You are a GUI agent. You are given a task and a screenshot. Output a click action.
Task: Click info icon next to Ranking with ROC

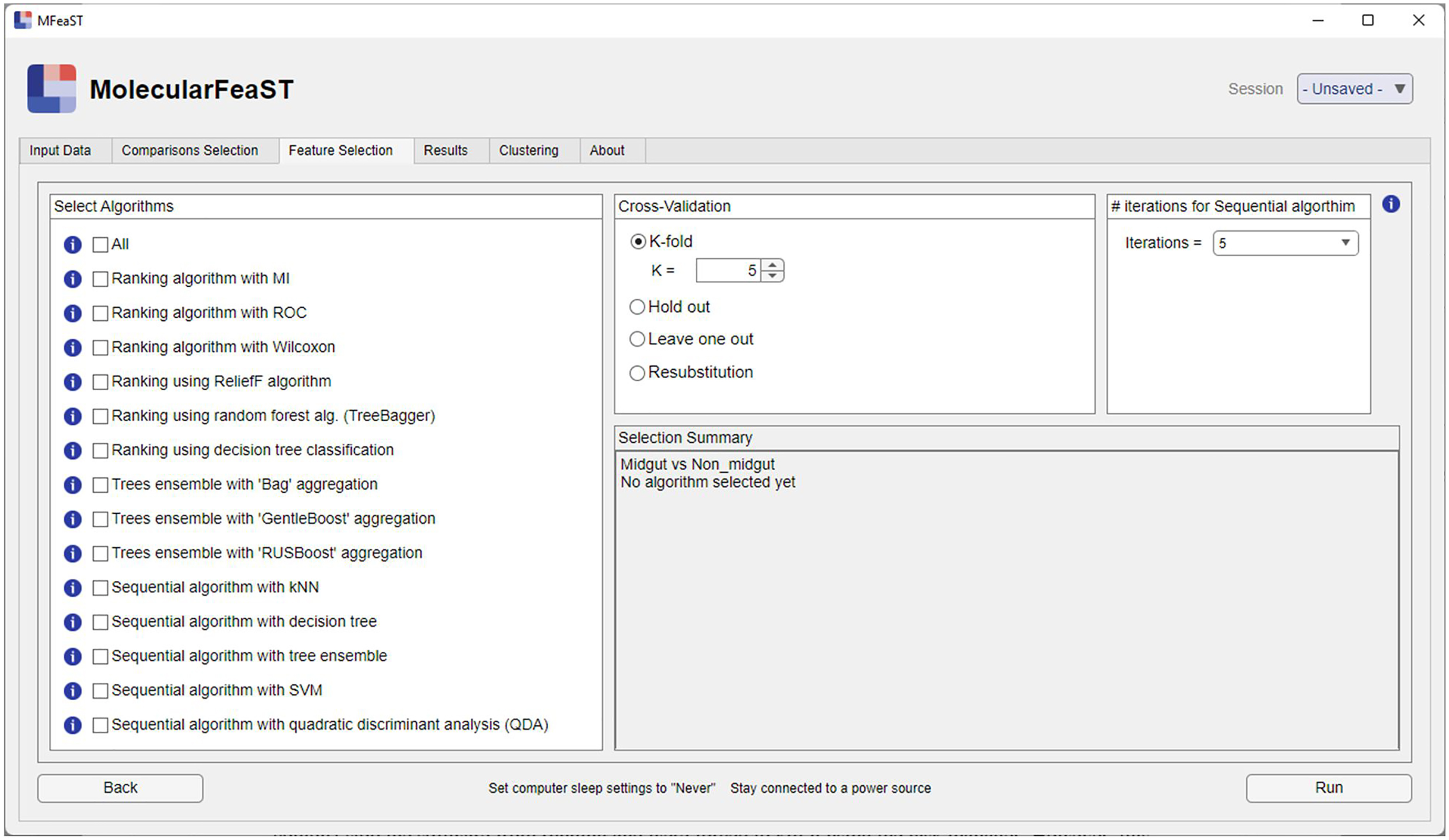coord(72,313)
